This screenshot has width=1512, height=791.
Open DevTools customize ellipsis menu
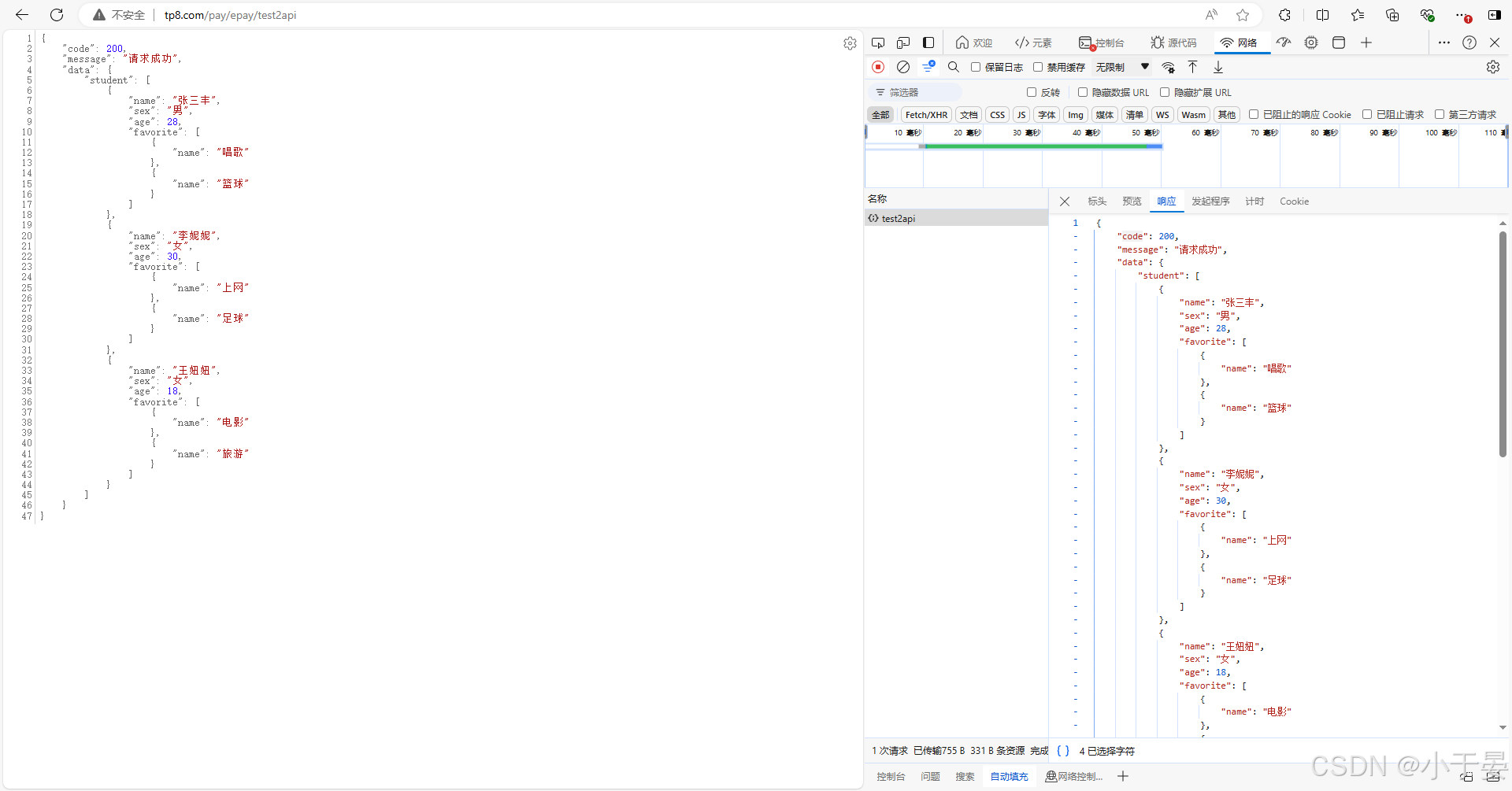tap(1443, 43)
